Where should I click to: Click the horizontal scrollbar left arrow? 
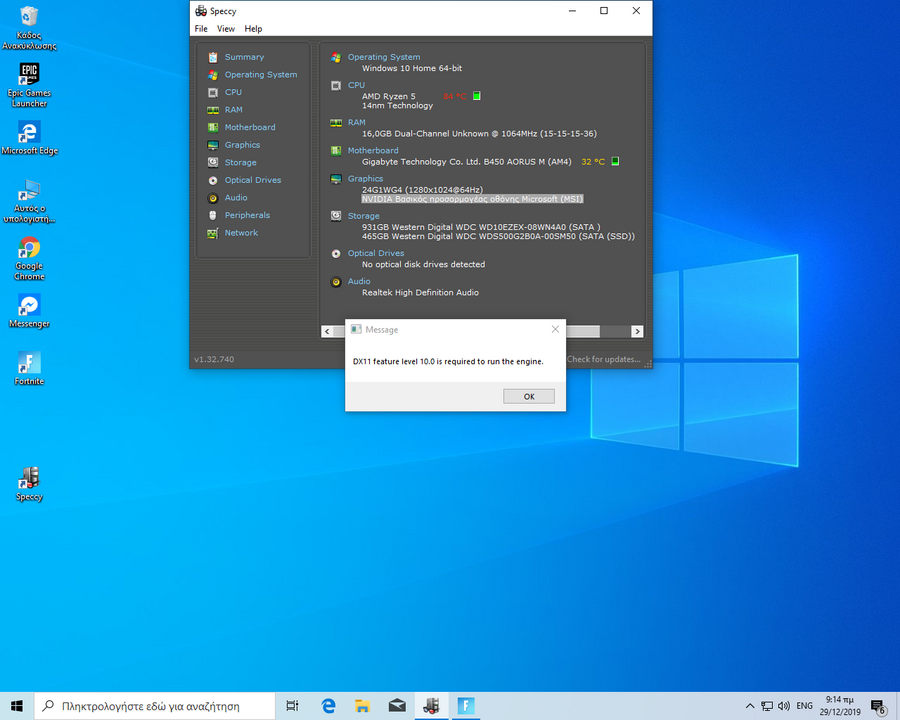(x=327, y=331)
